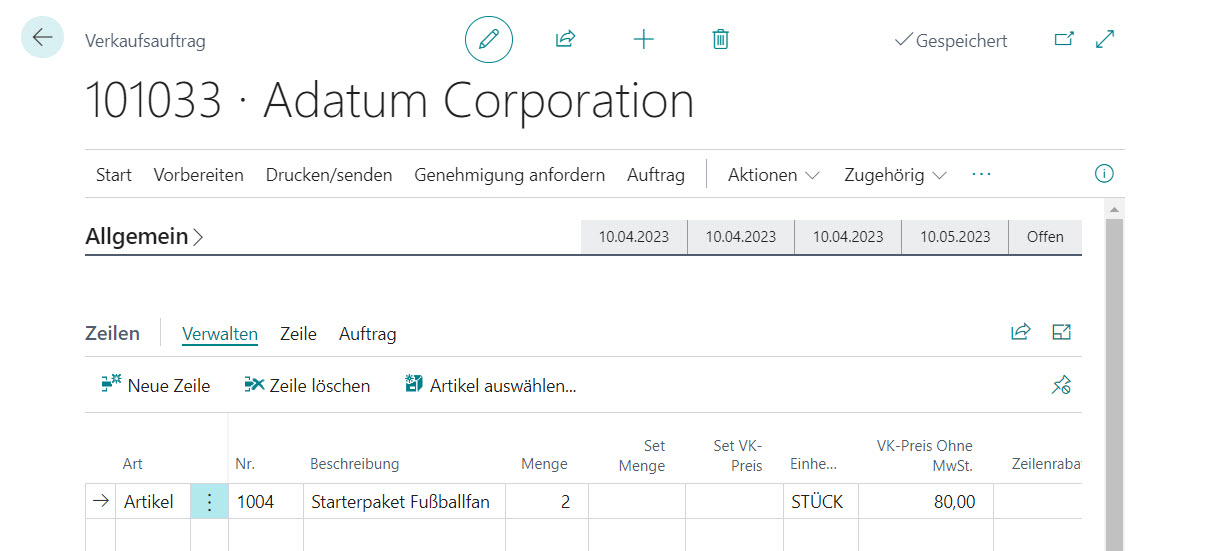
Task: Expand the Allgemein section
Action: (x=144, y=237)
